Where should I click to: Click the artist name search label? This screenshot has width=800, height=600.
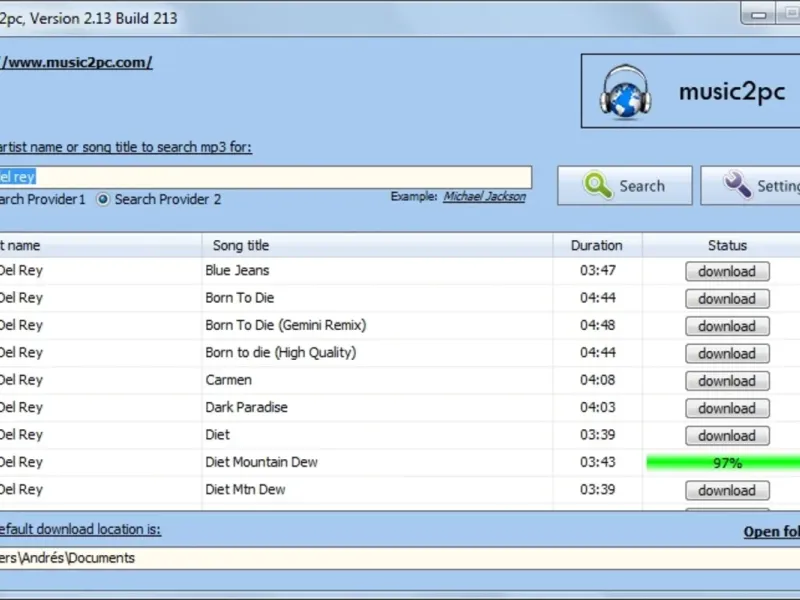pyautogui.click(x=126, y=147)
